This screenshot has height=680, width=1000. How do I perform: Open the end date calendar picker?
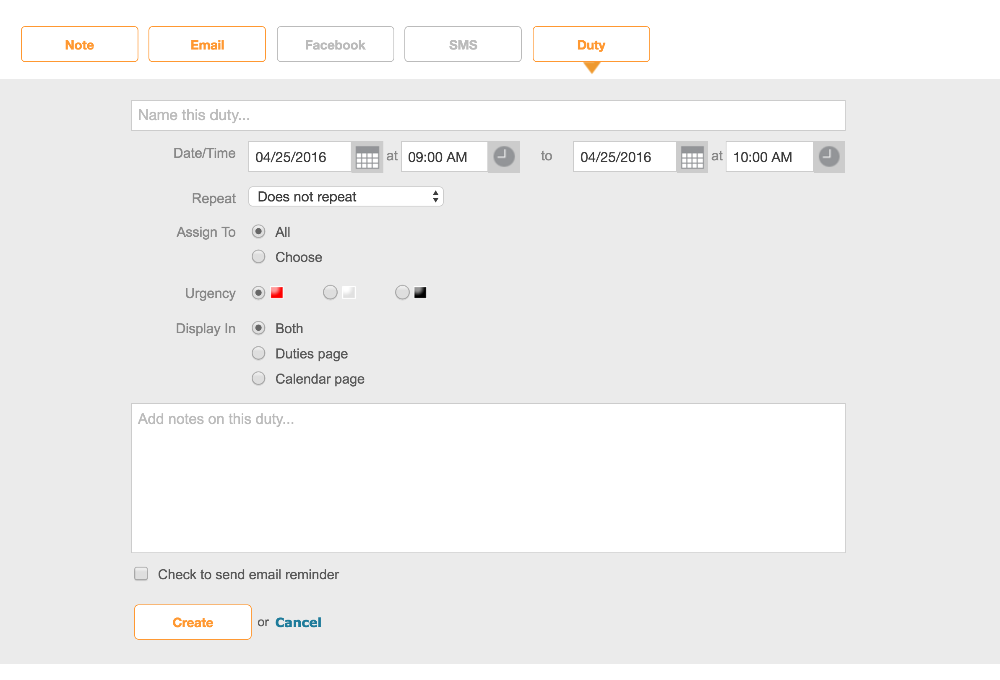692,157
